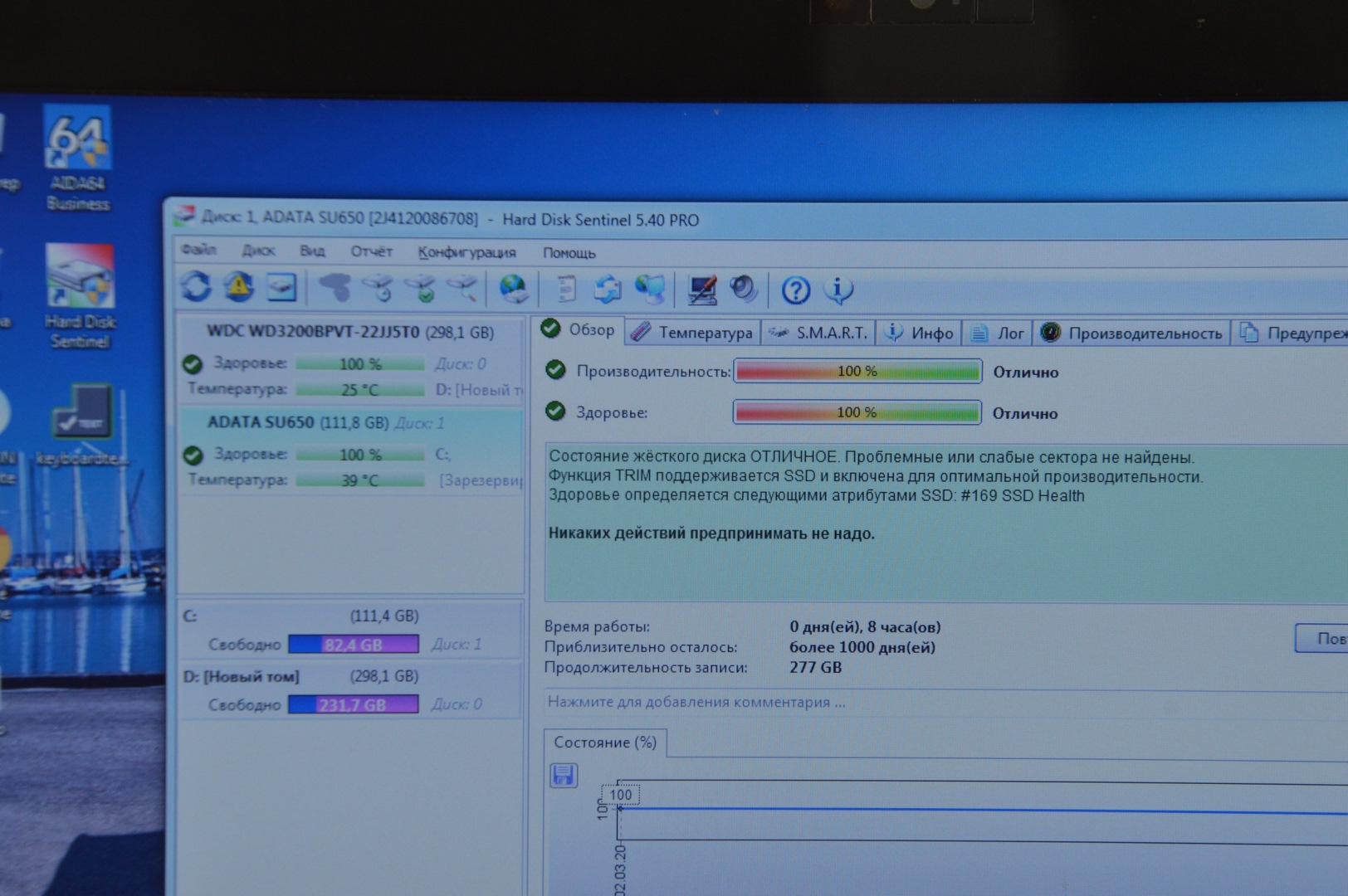Switch to the Обзор tab
The width and height of the screenshot is (1348, 896).
[578, 329]
